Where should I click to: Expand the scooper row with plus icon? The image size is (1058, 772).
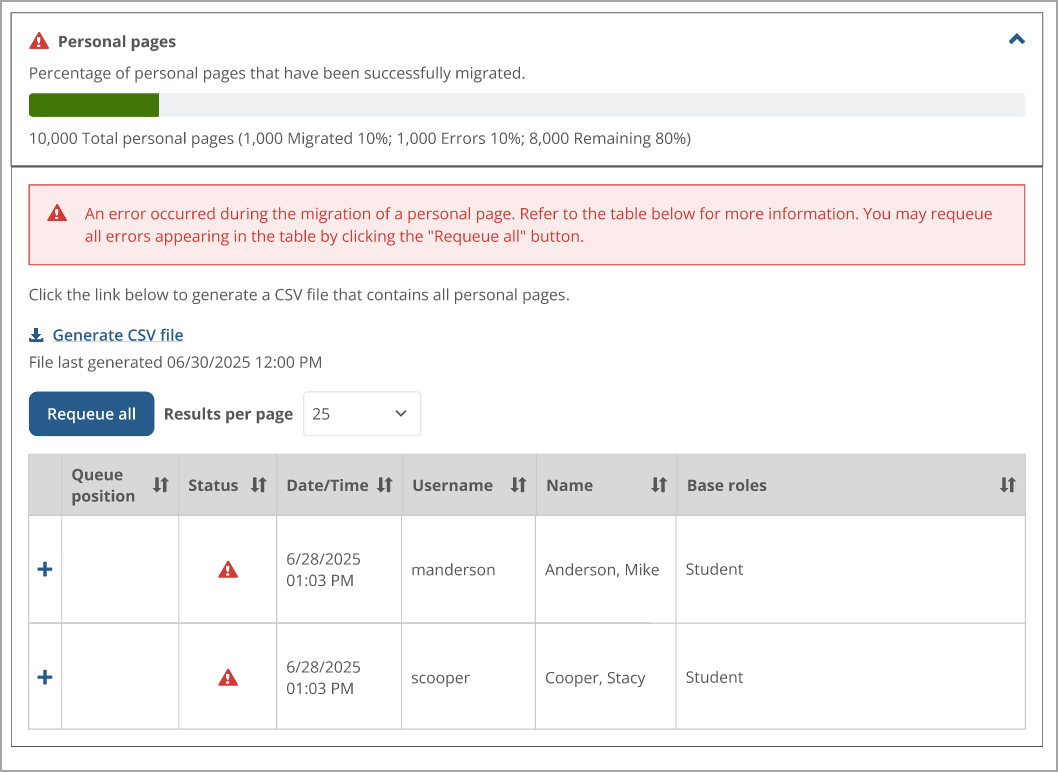[x=45, y=677]
